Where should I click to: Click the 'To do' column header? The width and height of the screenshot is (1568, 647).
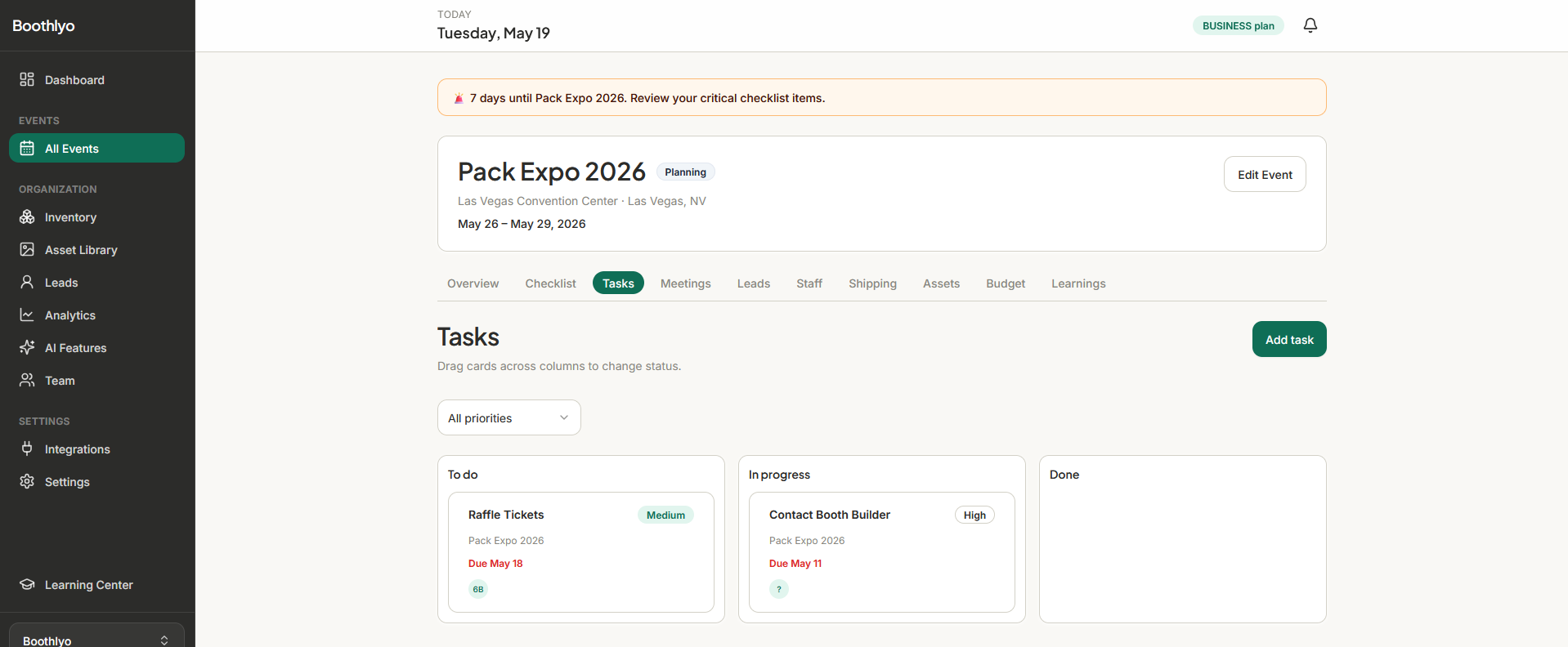click(463, 475)
